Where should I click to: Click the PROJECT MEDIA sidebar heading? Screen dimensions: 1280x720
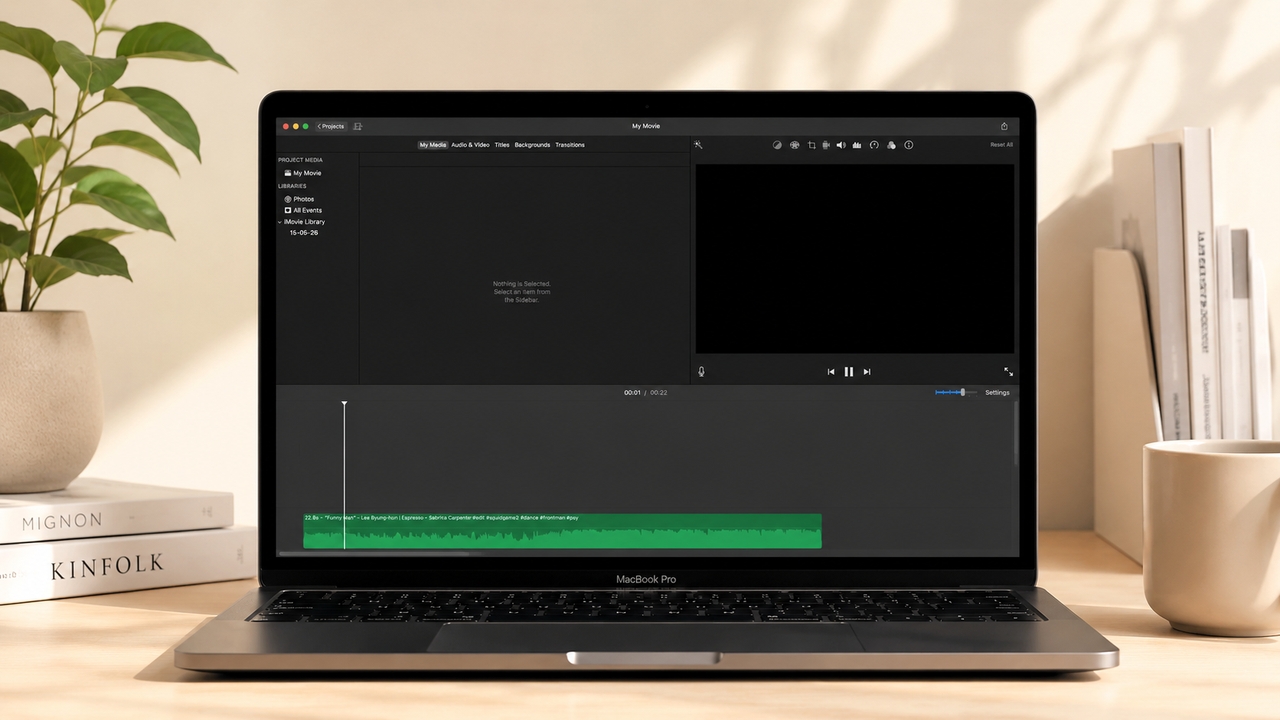click(x=300, y=160)
